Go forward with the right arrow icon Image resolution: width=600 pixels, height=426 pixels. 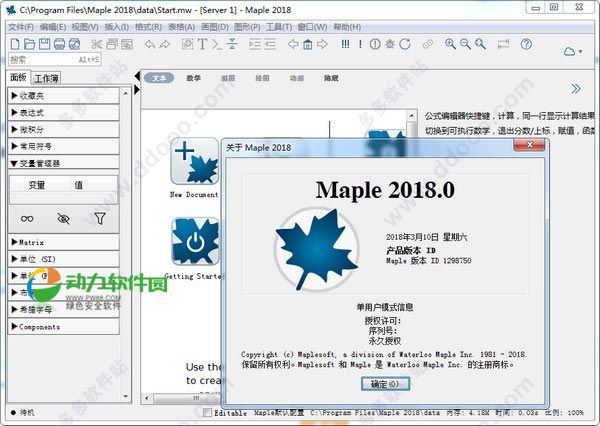pyautogui.click(x=322, y=44)
